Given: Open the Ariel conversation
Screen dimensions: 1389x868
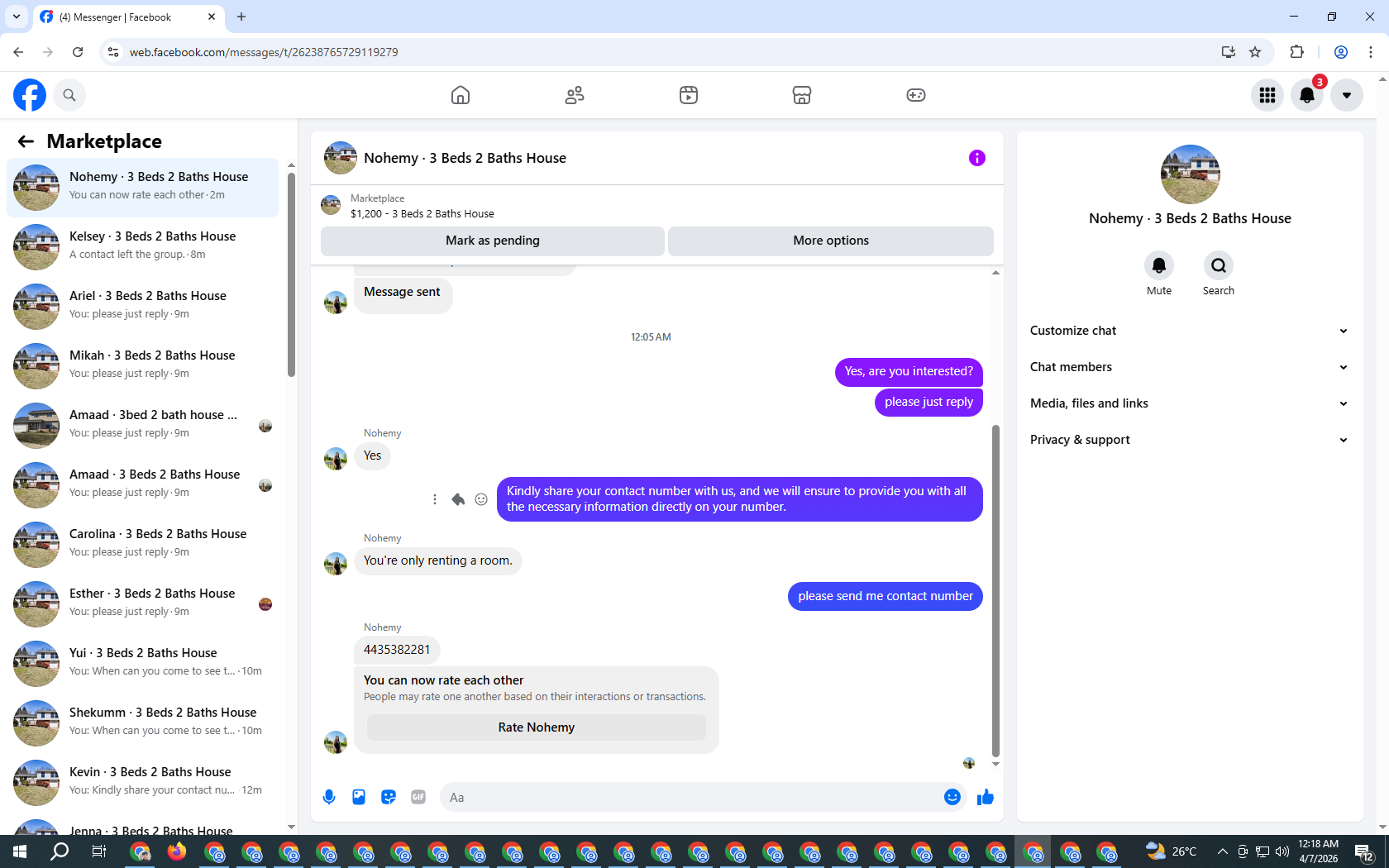Looking at the screenshot, I should click(142, 307).
